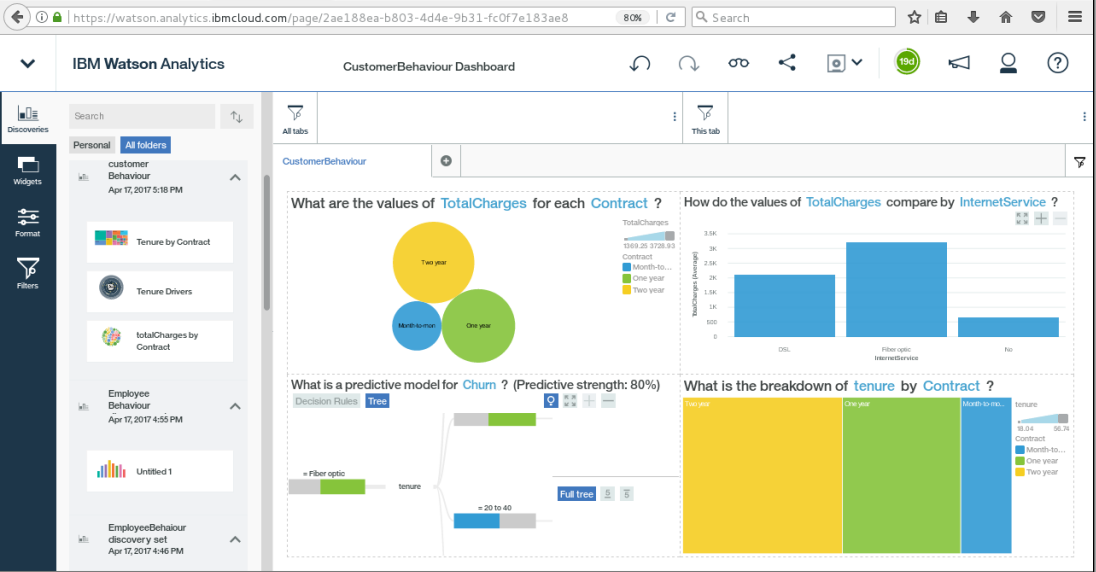1096x572 pixels.
Task: Open three-dot menu at far right of filter bar
Action: [1084, 117]
